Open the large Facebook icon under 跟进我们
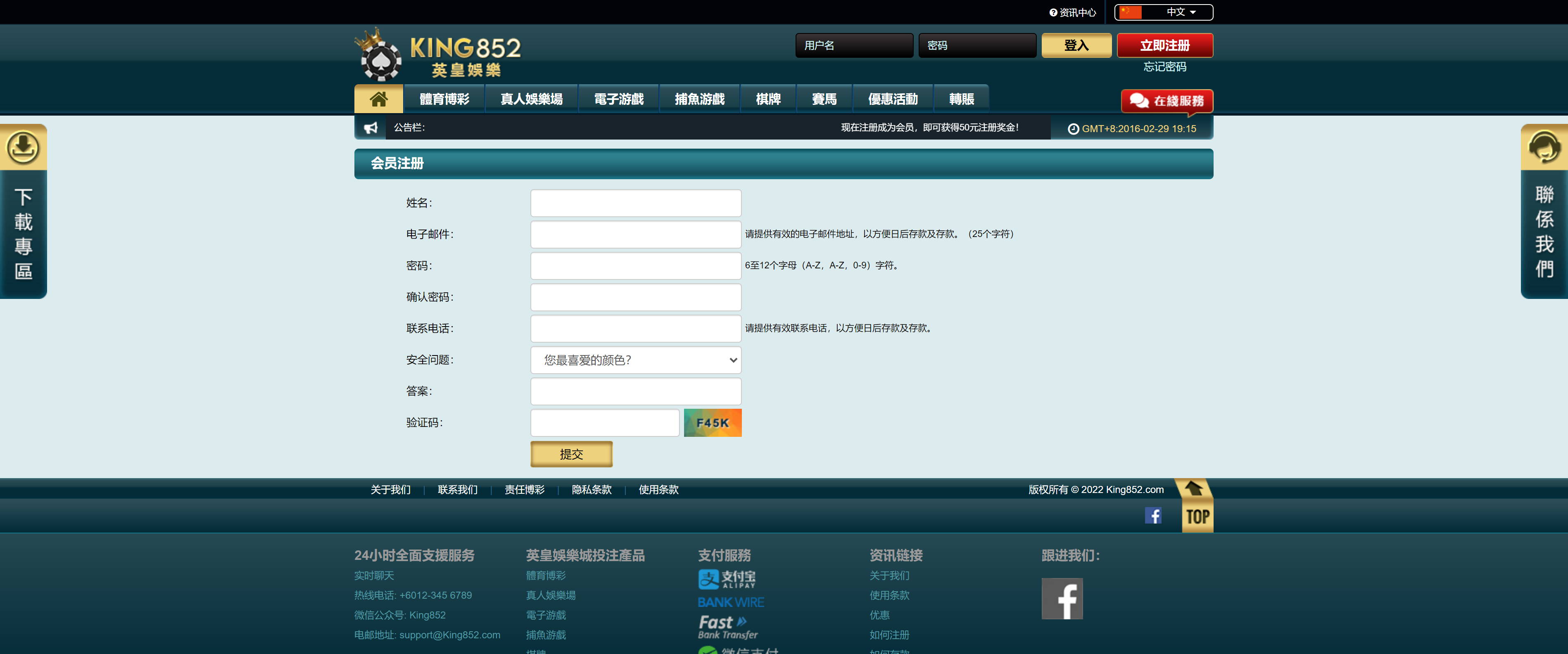Image resolution: width=1568 pixels, height=654 pixels. 1062,599
